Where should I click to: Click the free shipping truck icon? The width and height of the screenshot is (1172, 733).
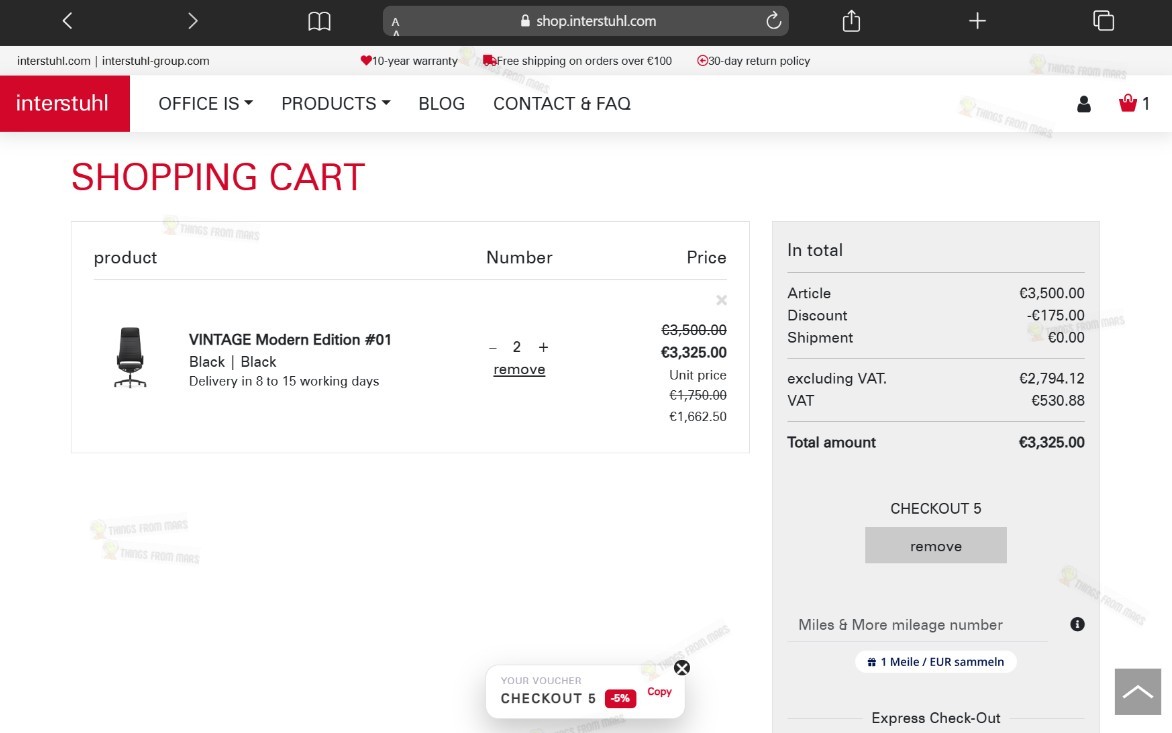click(x=490, y=61)
